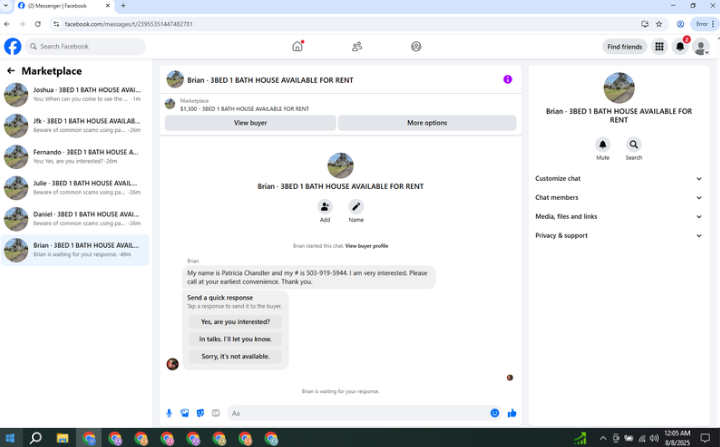
Task: Select Brian's rental conversation
Action: [75, 250]
